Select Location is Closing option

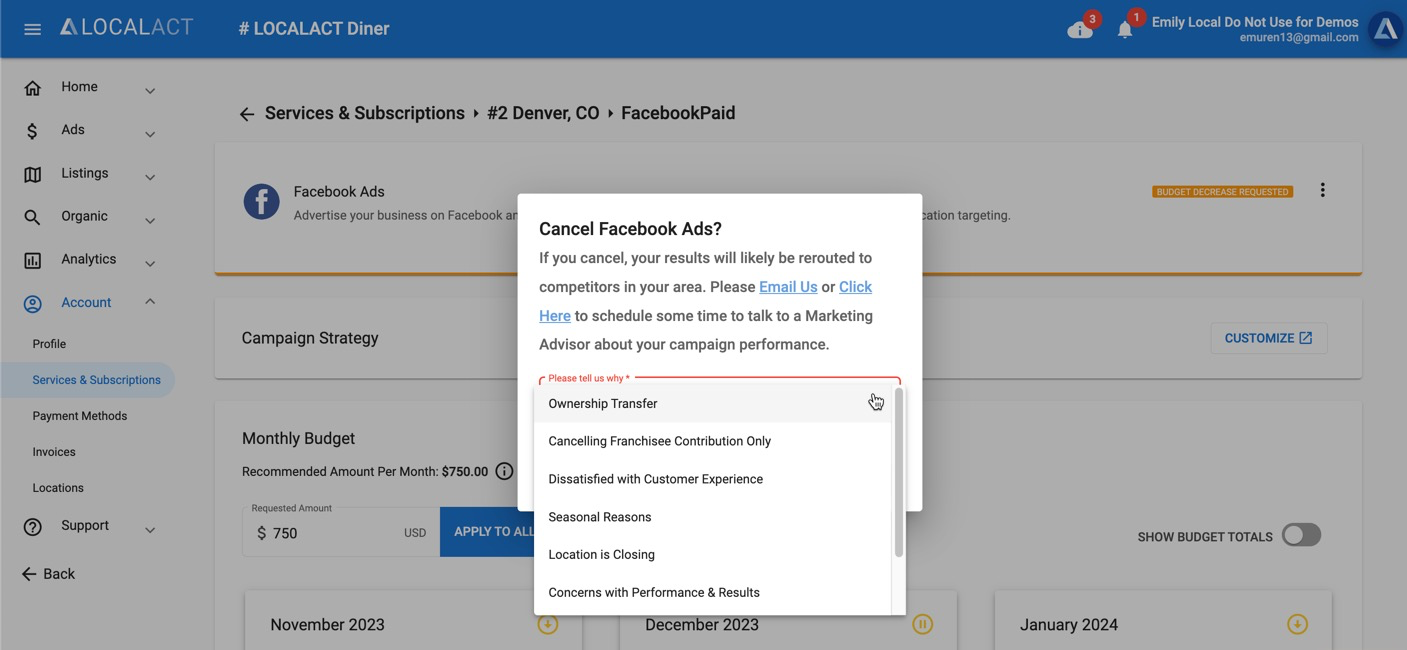(712, 554)
